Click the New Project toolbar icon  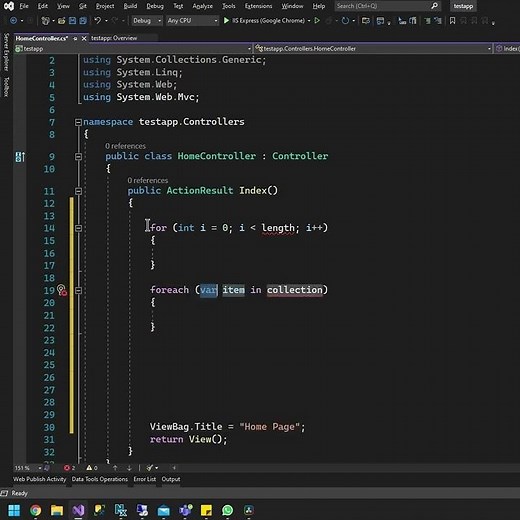(x=45, y=21)
